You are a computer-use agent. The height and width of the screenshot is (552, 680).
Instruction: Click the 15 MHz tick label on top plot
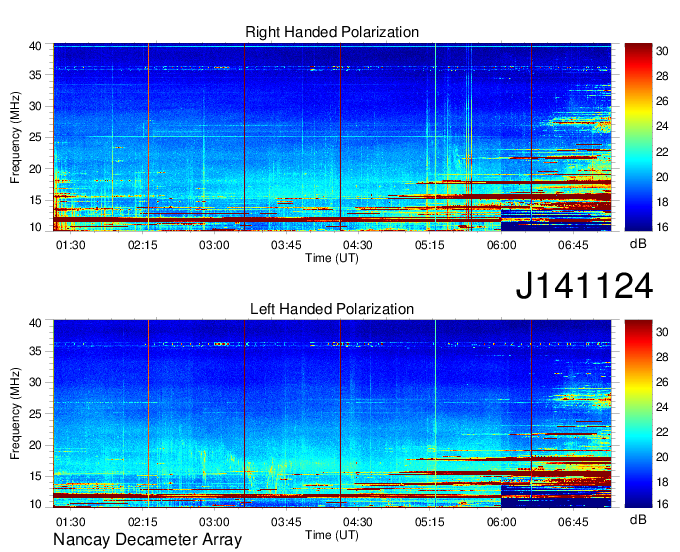[x=35, y=200]
